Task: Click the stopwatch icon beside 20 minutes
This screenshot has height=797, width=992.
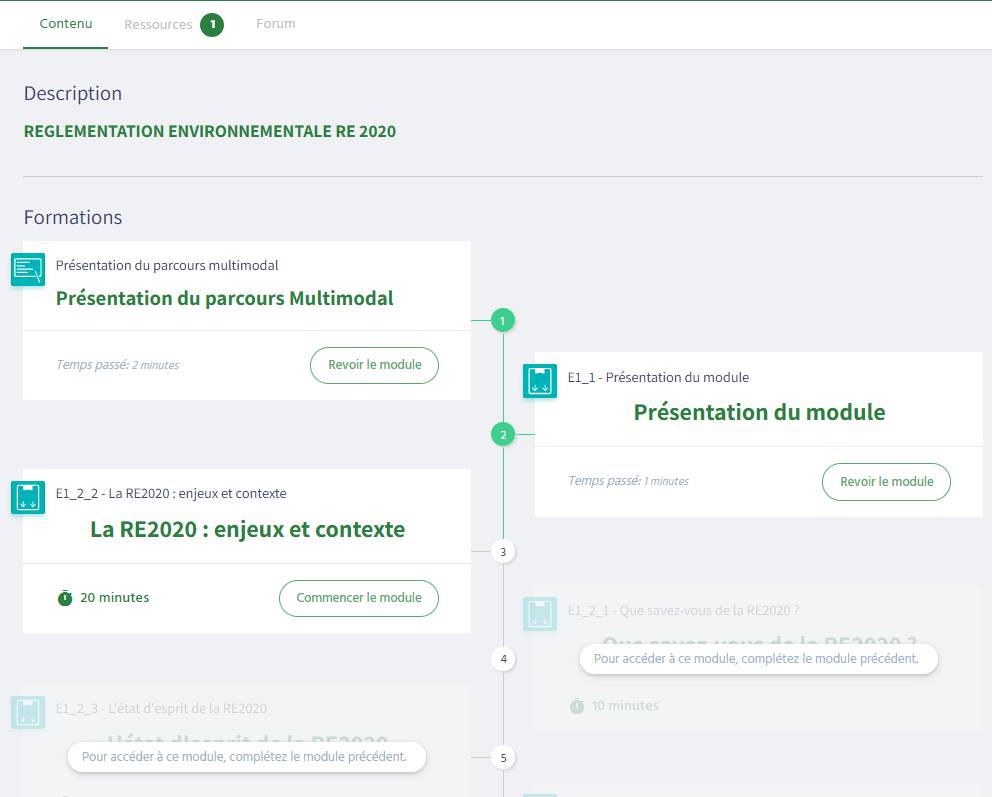Action: point(65,598)
